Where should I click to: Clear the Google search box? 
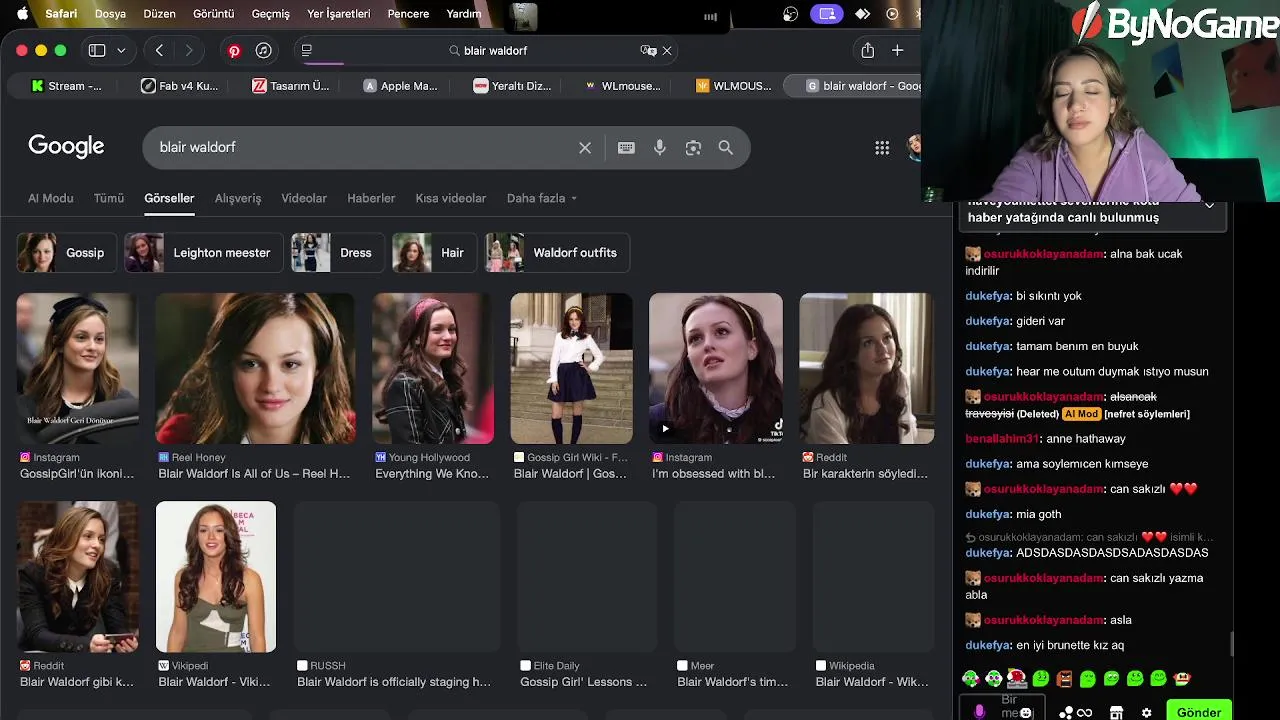585,148
